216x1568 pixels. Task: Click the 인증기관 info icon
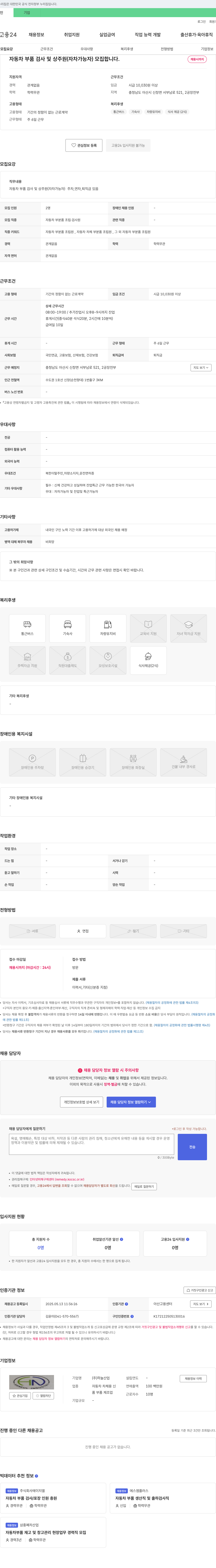[126, 1304]
